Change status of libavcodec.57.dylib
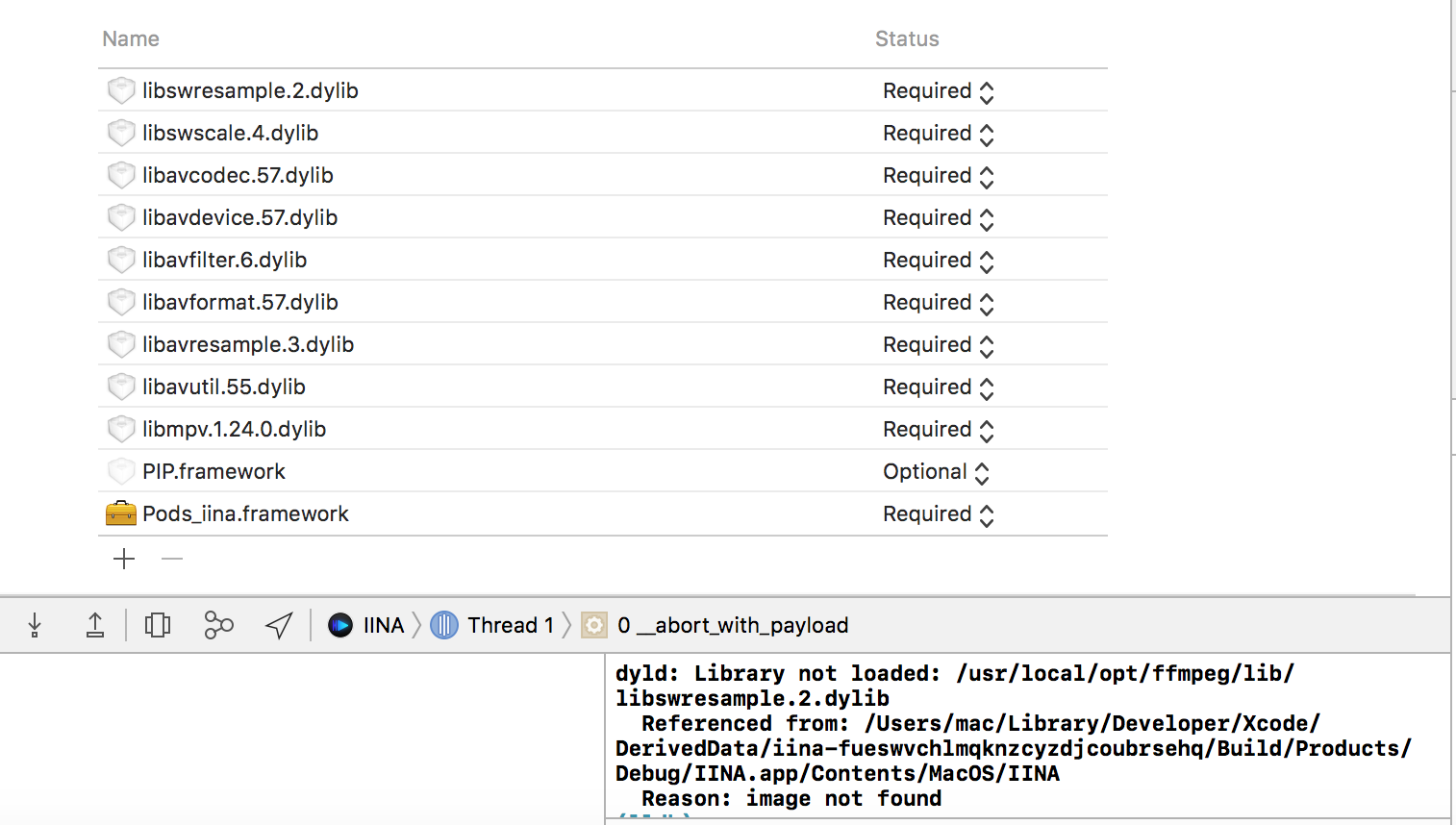This screenshot has height=825, width=1456. tap(939, 176)
